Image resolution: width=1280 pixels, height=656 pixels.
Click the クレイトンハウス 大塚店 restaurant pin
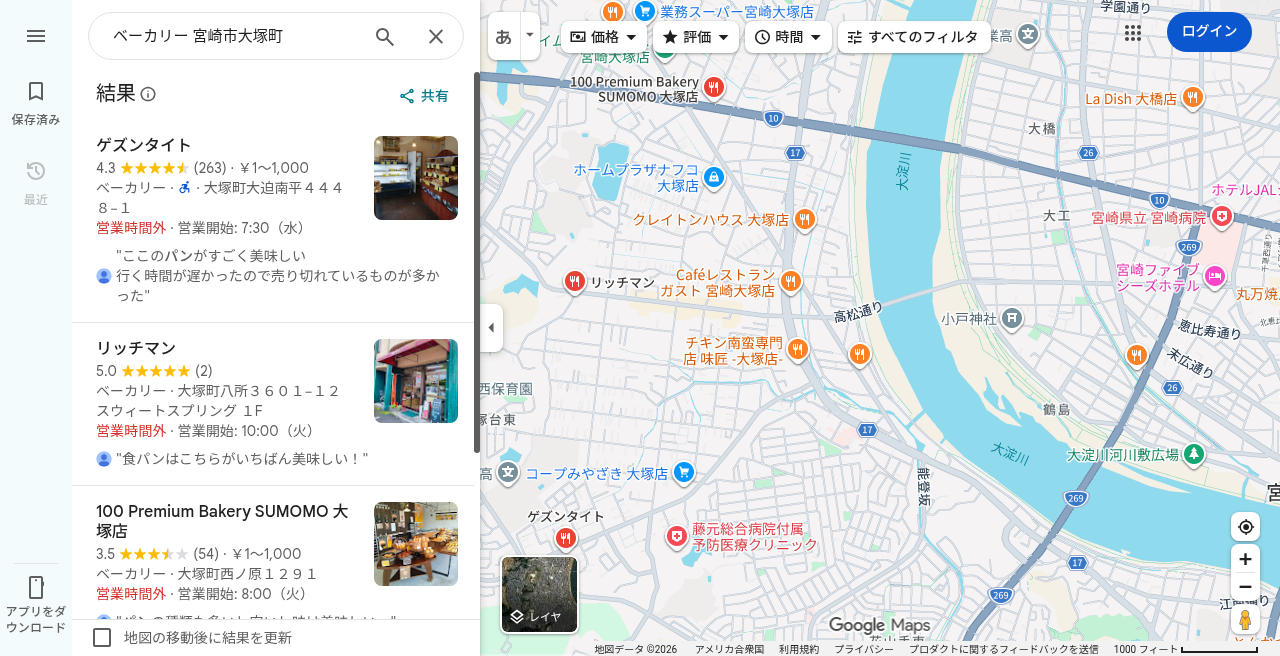click(x=805, y=220)
